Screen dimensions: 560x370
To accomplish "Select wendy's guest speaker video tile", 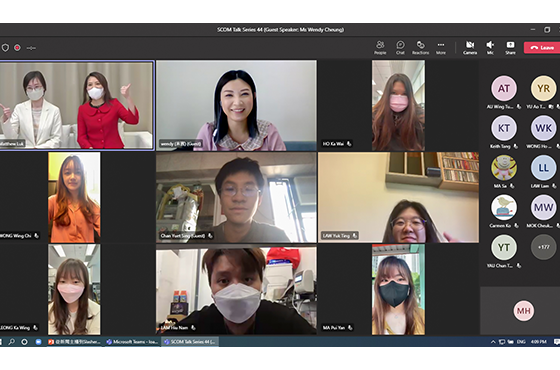I will 236,105.
